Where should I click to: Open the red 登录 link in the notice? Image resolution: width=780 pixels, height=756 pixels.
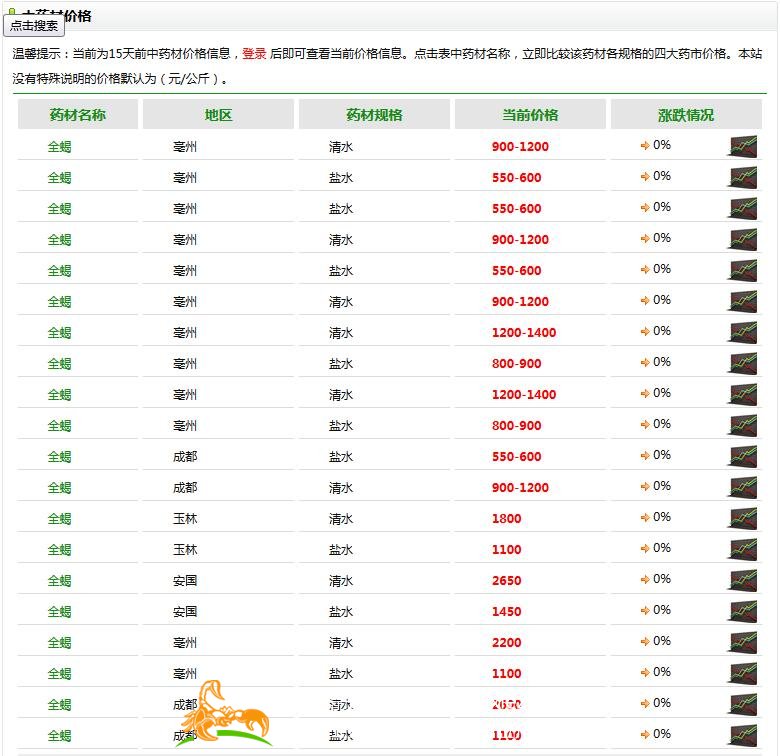coord(254,54)
